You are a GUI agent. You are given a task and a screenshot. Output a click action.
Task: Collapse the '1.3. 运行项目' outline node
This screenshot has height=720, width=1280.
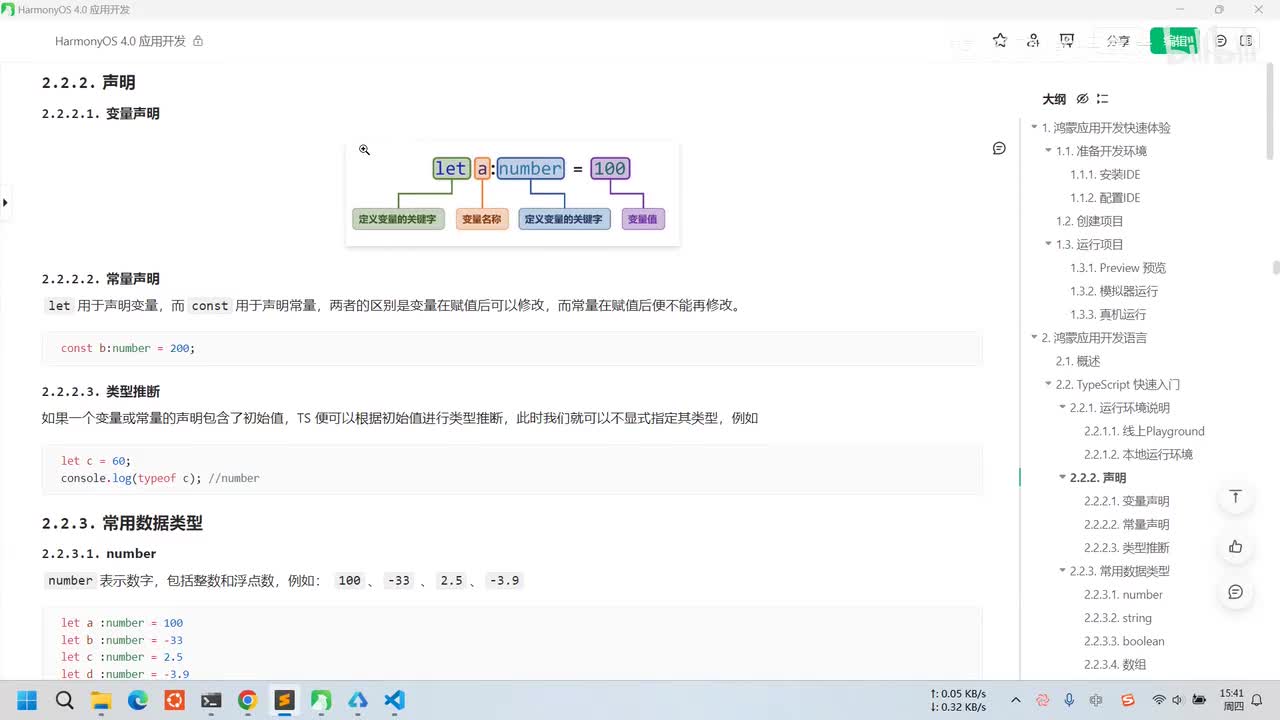tap(1048, 244)
